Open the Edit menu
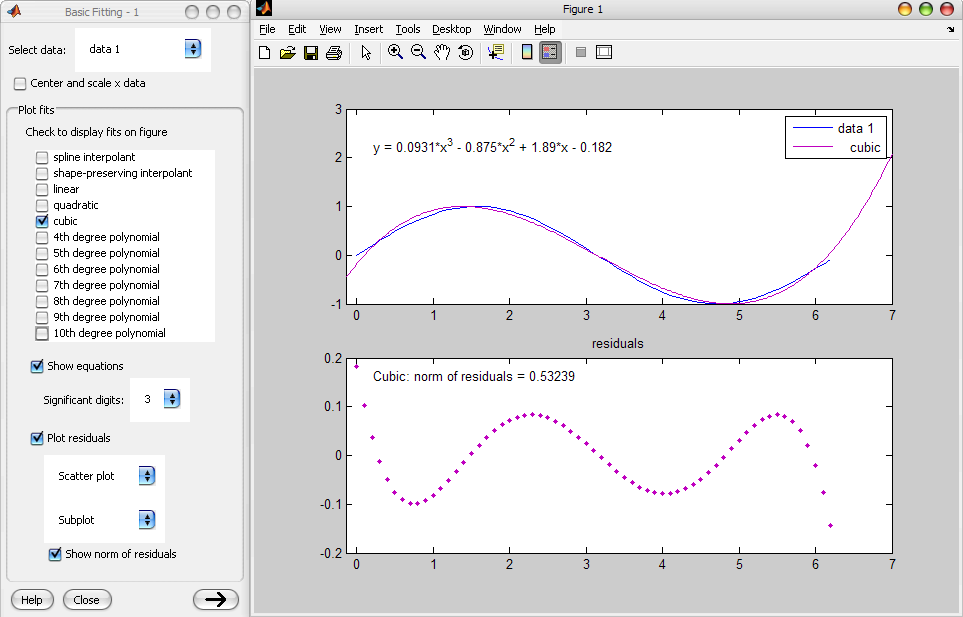 click(x=297, y=29)
